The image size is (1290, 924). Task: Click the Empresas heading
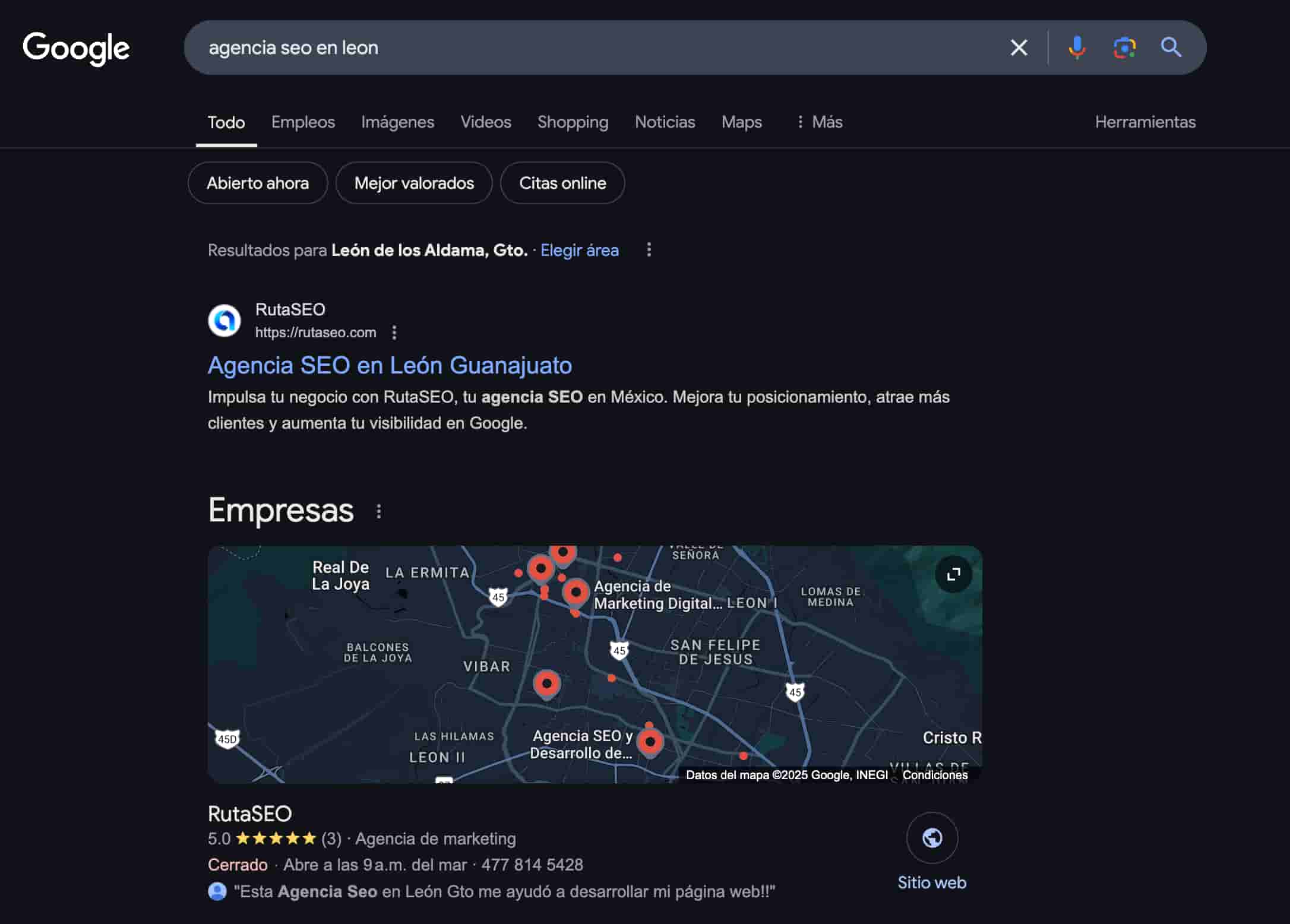click(281, 511)
